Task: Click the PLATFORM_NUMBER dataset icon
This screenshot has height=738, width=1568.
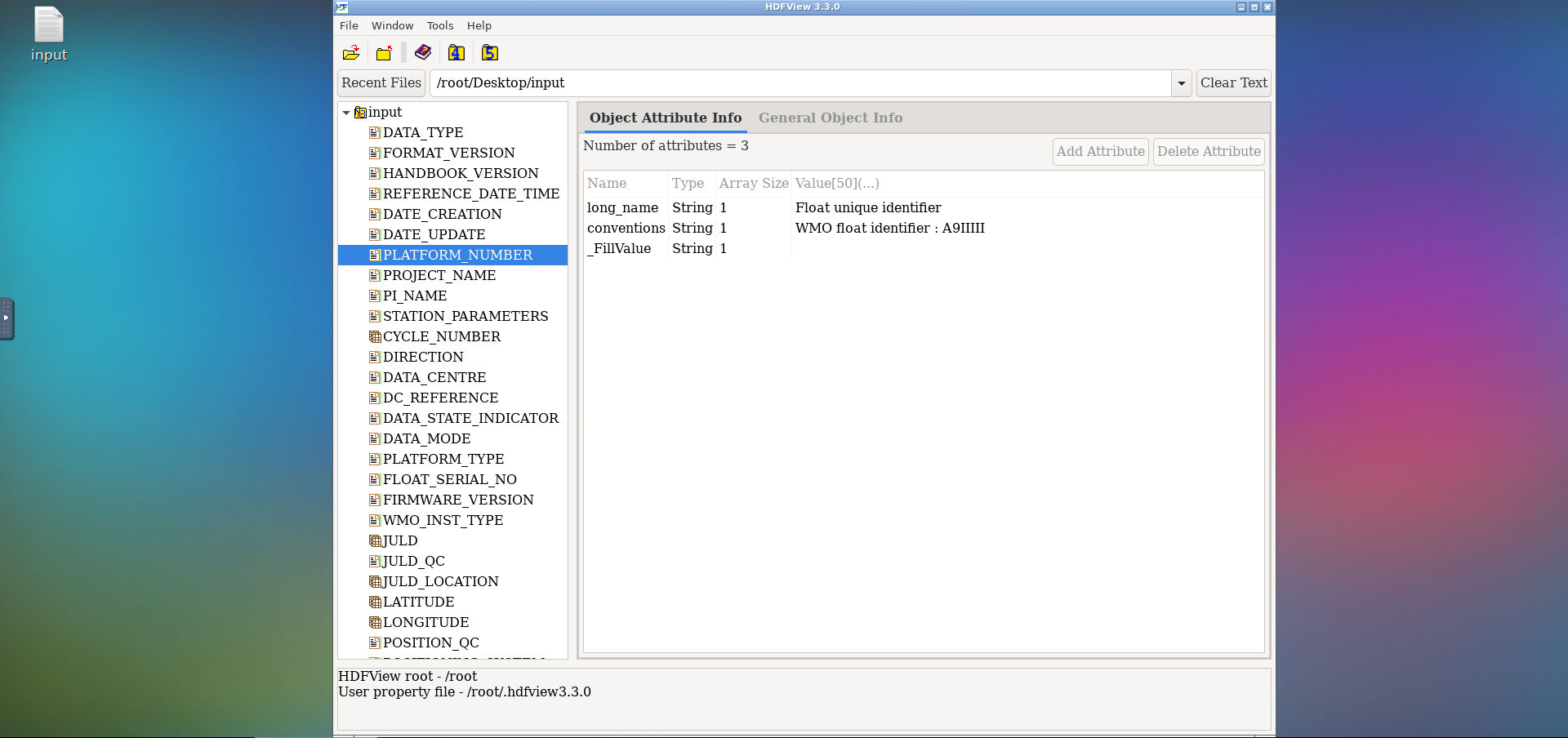Action: (x=375, y=255)
